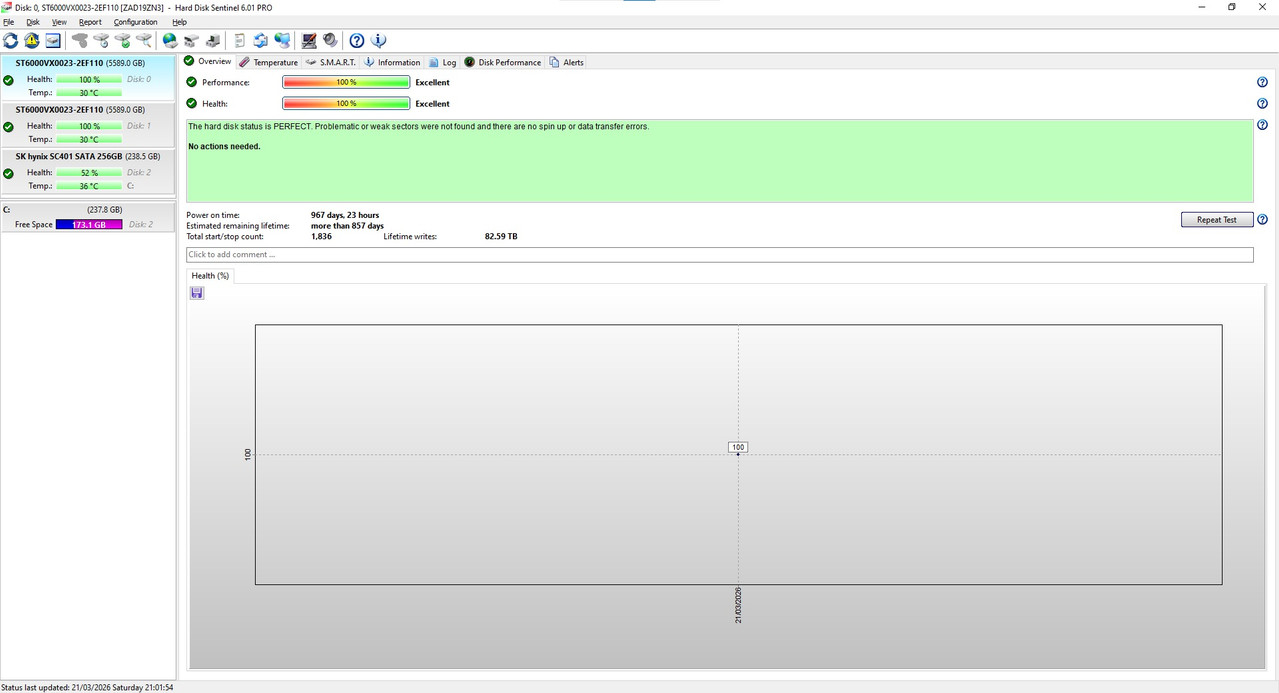Click the document report toolbar icon
This screenshot has width=1279, height=693.
(240, 40)
